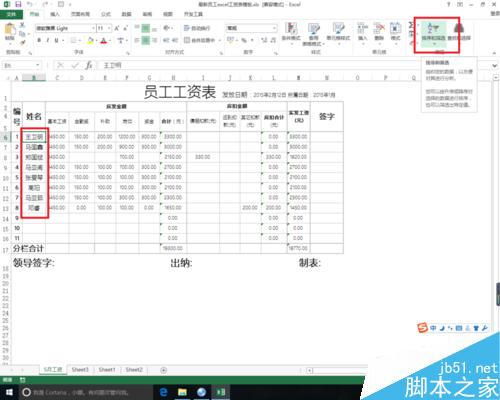Open Format as Table styles

click(x=313, y=34)
